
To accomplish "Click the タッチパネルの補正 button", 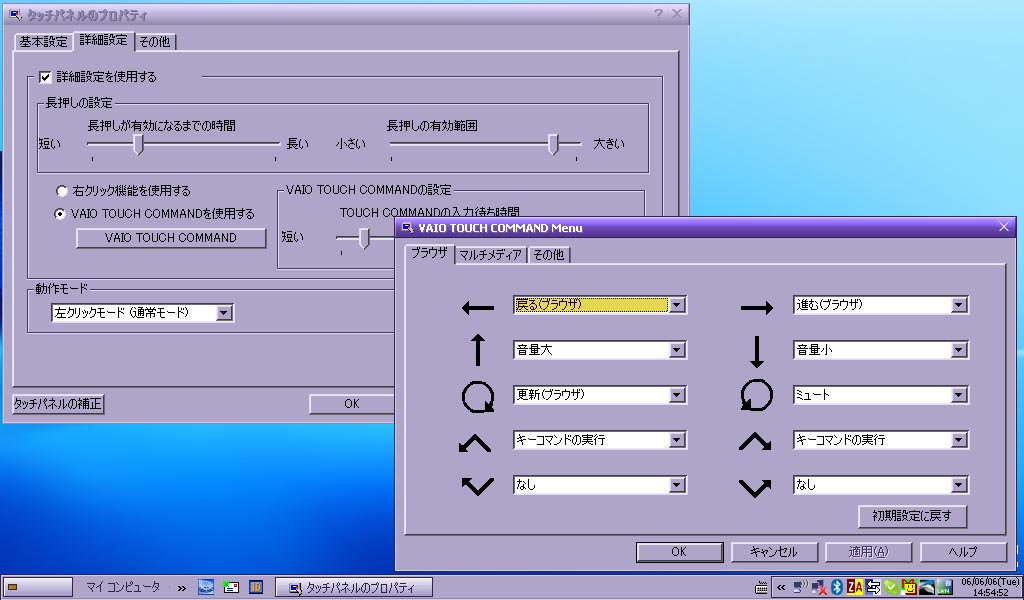I will pyautogui.click(x=58, y=404).
